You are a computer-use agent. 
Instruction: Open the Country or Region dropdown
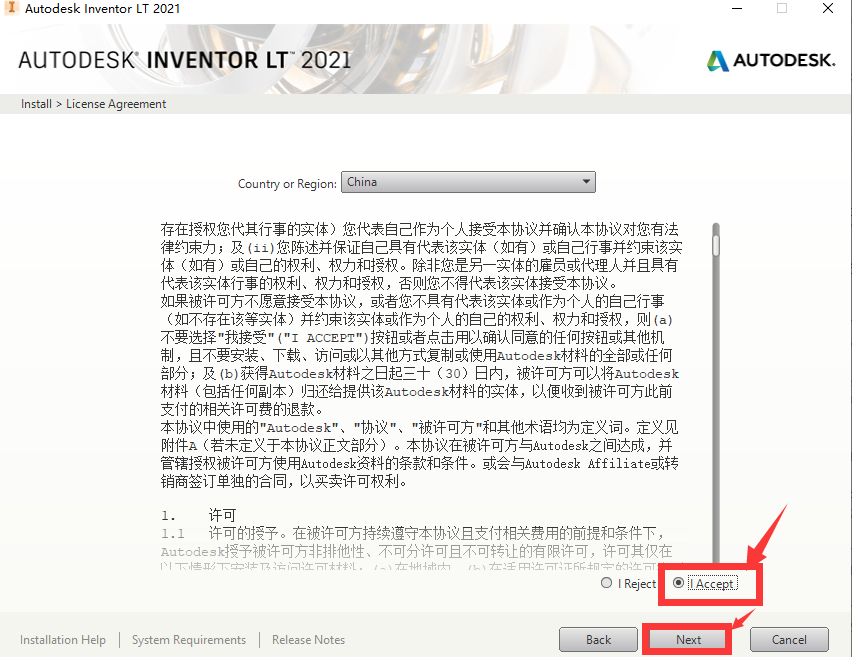click(x=468, y=182)
